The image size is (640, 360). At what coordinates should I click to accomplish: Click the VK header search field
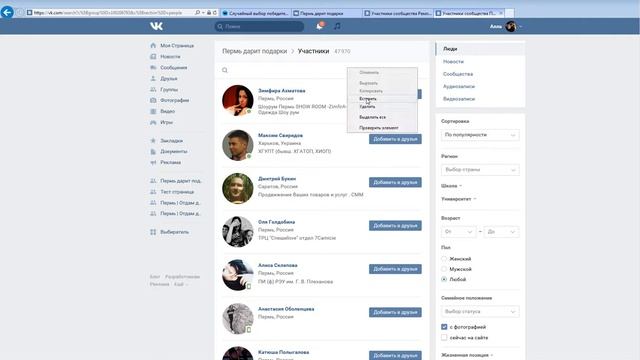pos(259,27)
